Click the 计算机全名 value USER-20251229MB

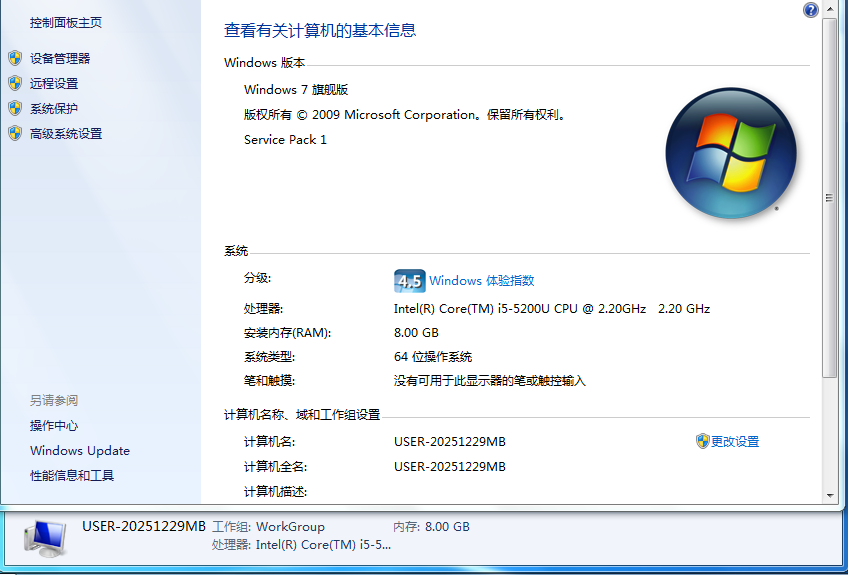pos(449,467)
